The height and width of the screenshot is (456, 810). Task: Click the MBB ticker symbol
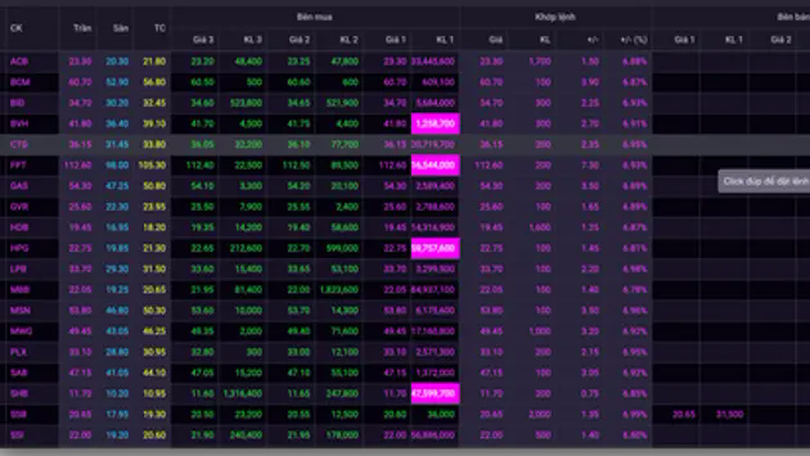pyautogui.click(x=20, y=289)
